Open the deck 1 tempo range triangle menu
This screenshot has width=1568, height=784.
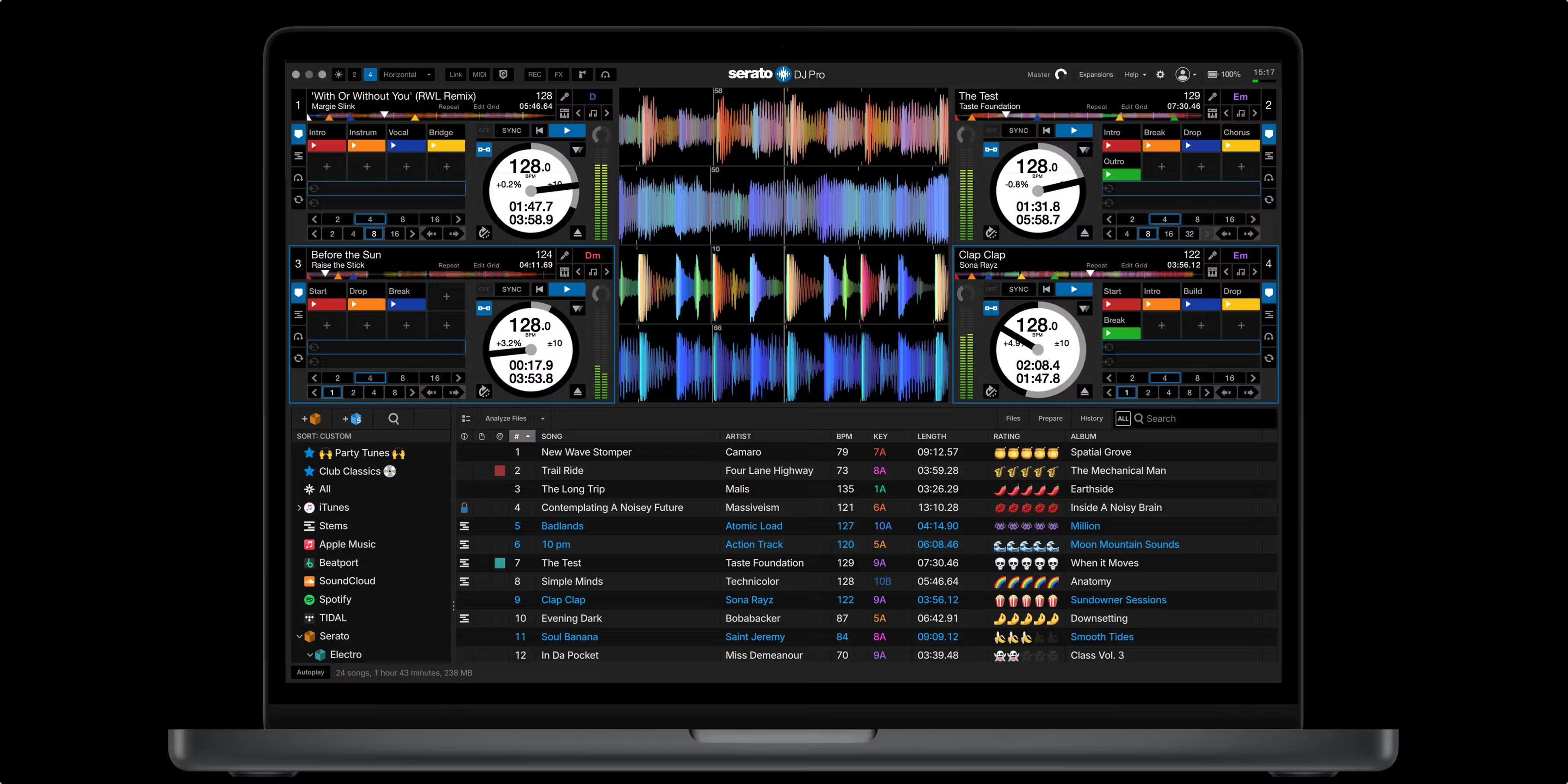tap(577, 150)
